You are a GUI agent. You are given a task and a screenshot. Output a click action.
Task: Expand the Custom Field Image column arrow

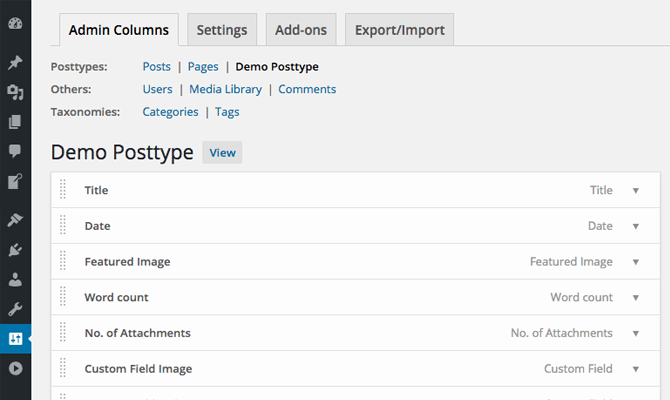636,369
